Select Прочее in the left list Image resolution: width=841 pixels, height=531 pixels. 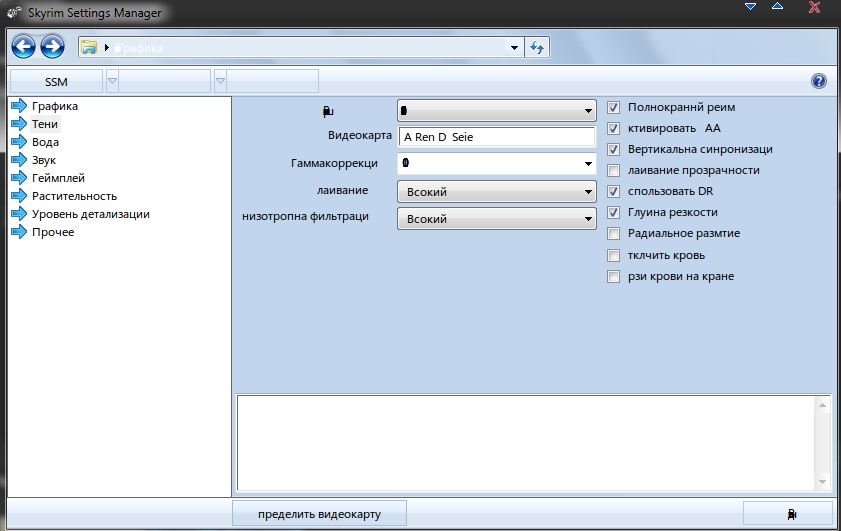click(53, 232)
